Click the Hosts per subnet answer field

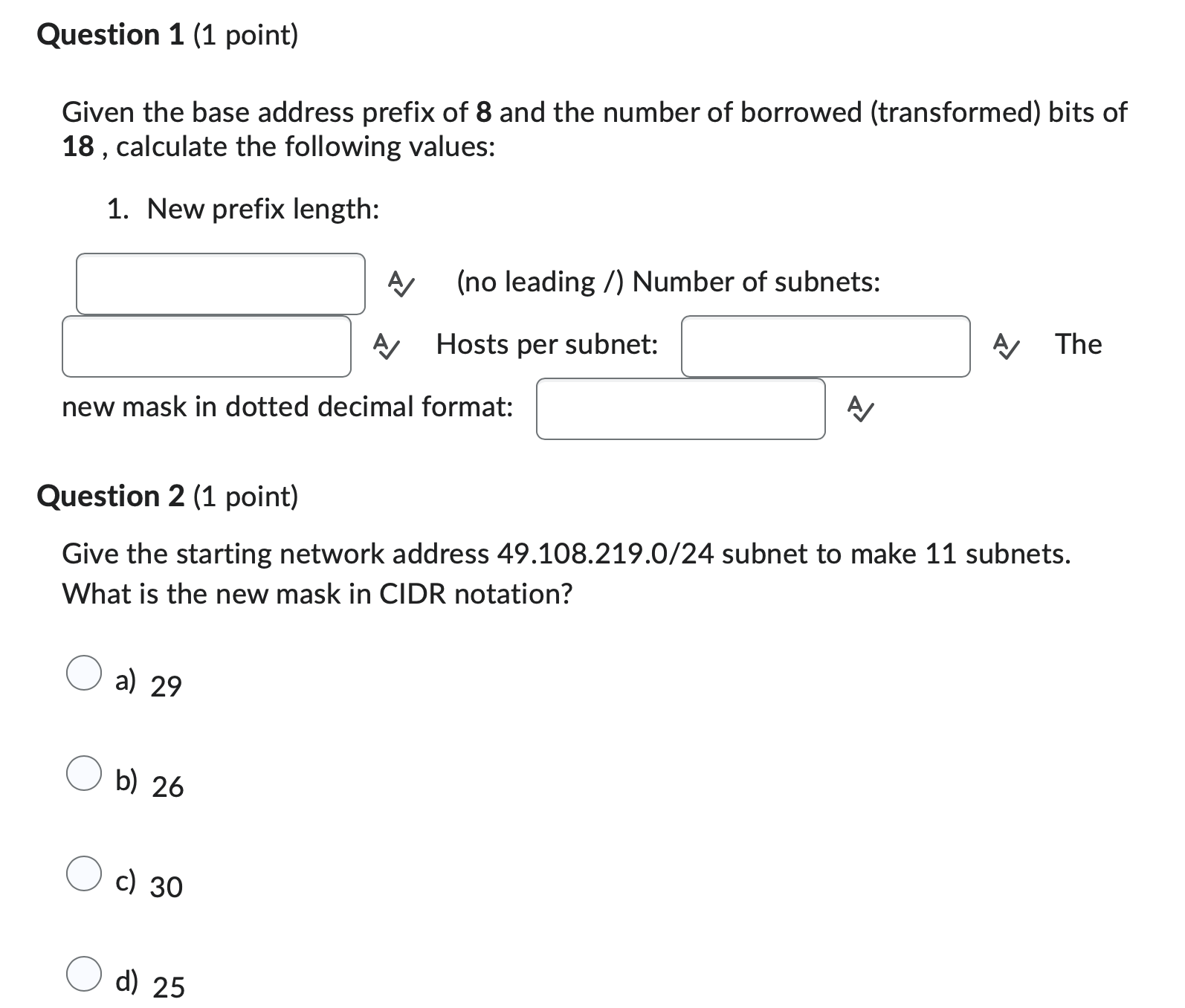[825, 346]
